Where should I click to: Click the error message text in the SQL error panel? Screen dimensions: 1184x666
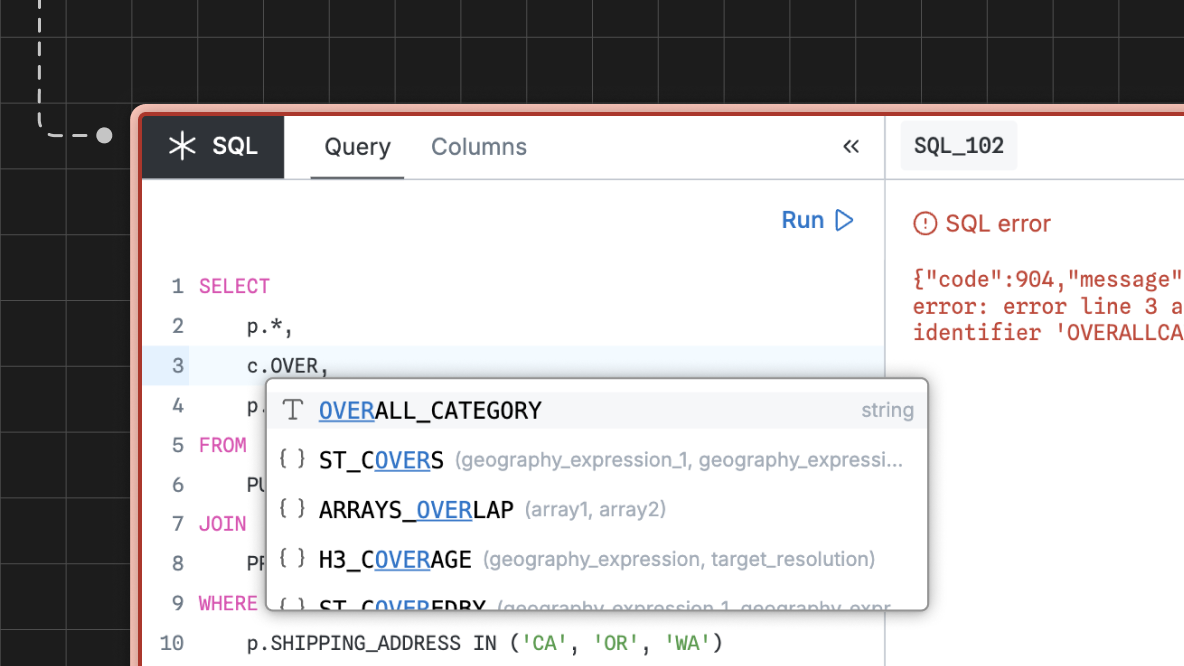click(1040, 306)
